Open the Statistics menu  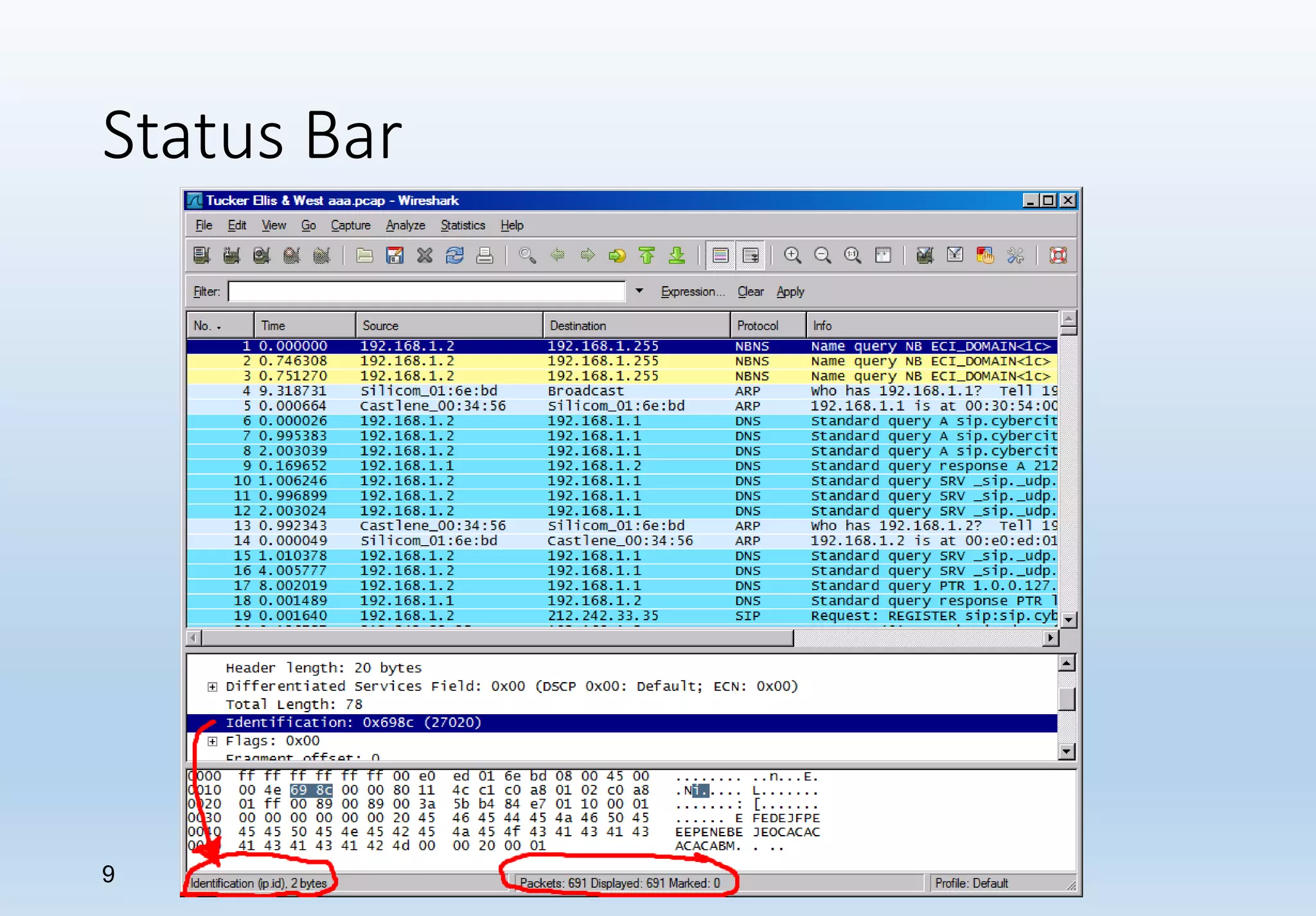coord(463,226)
